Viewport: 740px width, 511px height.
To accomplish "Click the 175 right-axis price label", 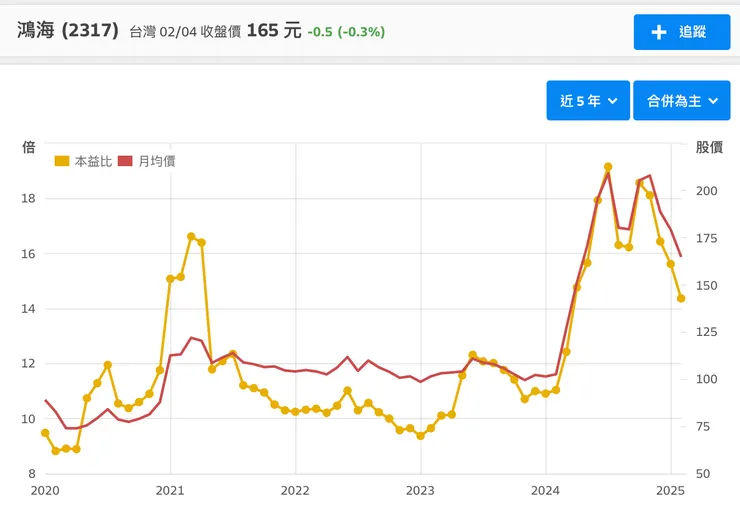I will pos(706,238).
